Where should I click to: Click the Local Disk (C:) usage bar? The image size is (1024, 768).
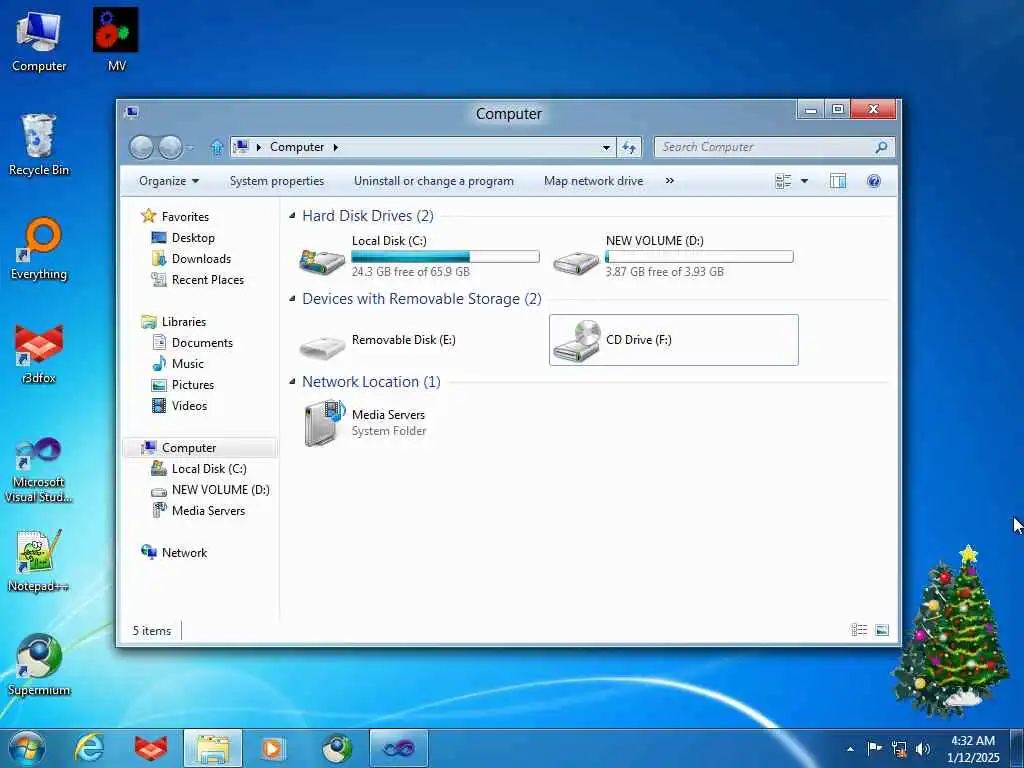click(x=445, y=256)
